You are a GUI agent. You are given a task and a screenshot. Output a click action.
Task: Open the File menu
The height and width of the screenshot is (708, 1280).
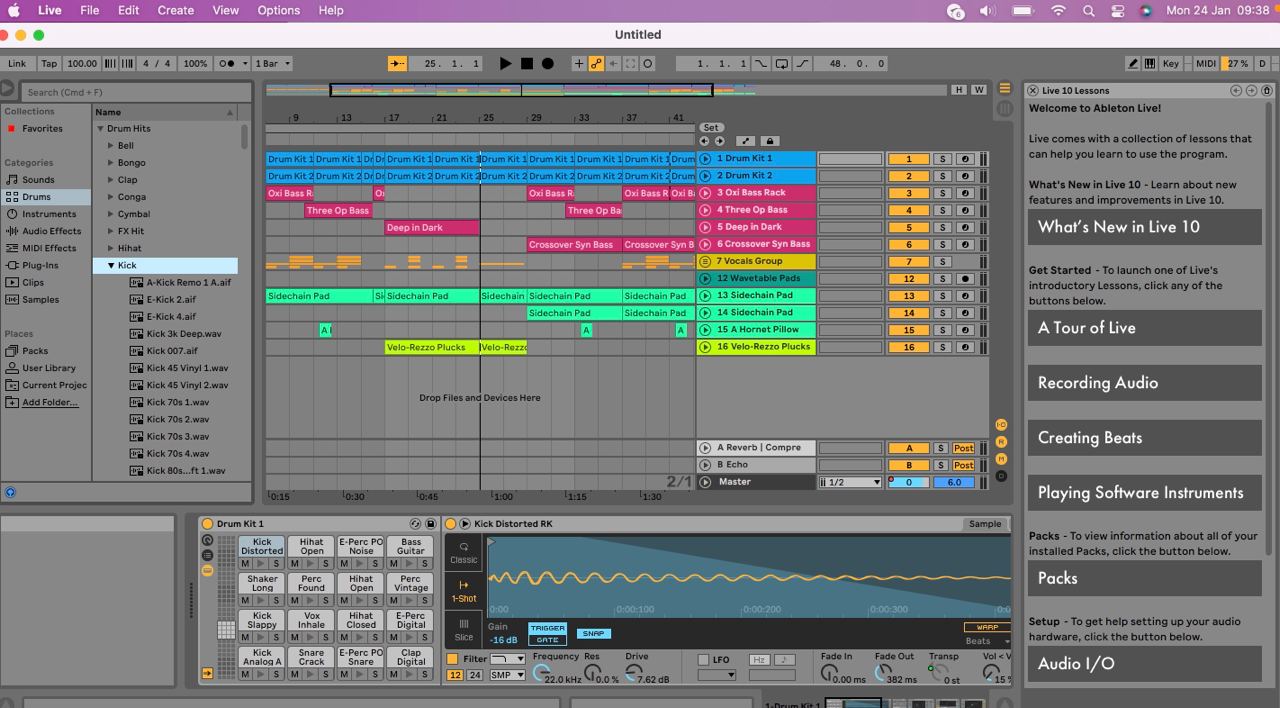coord(89,10)
